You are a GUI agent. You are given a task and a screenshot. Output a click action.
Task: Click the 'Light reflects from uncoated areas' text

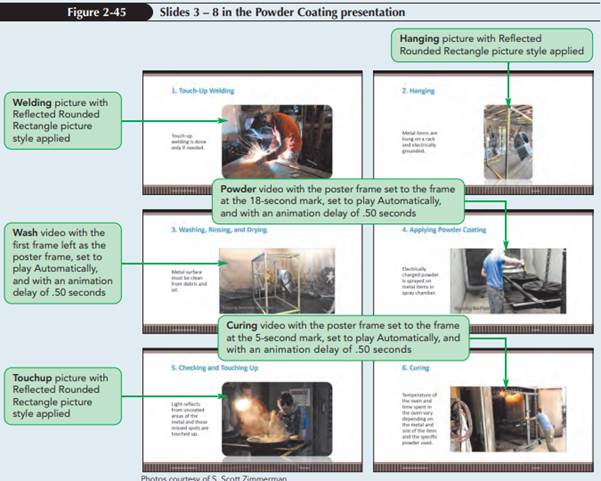click(x=190, y=419)
